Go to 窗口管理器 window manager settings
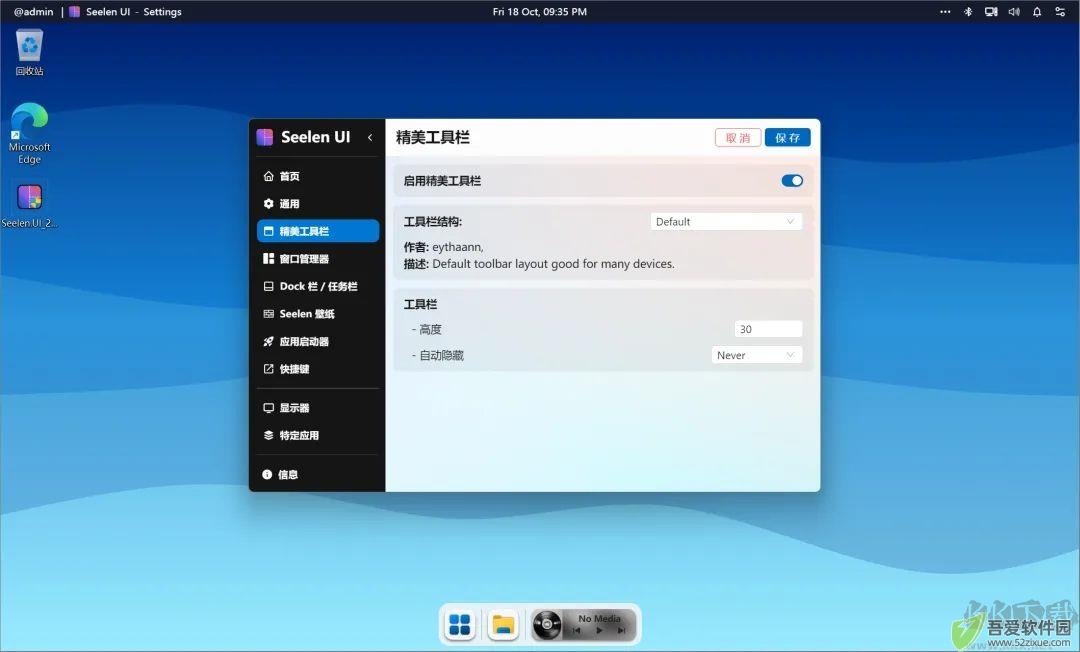Screen dimensions: 1080x652 318,259
